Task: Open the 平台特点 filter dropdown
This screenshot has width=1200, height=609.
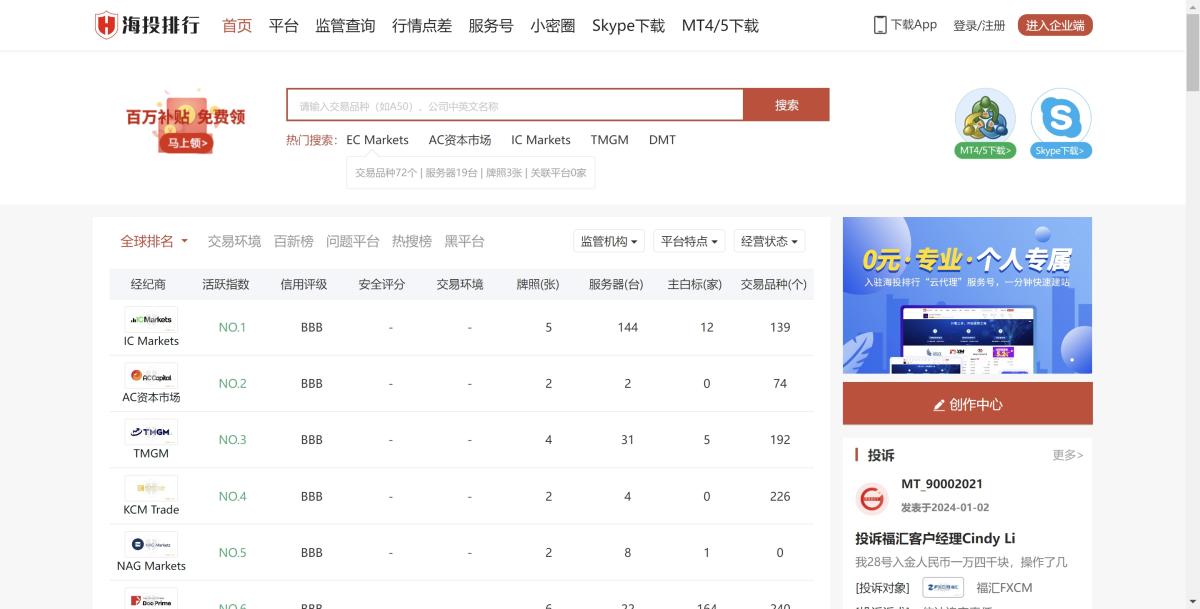Action: coord(688,240)
